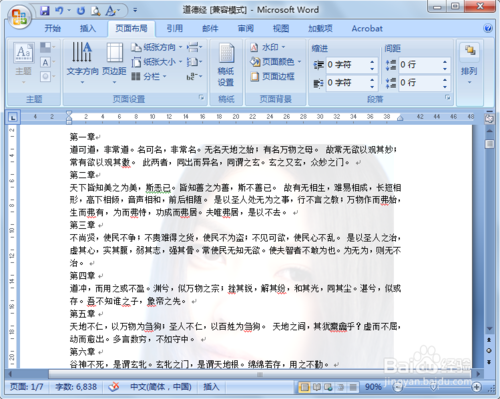
Task: Click the vertical scrollbar thumb
Action: [489, 144]
